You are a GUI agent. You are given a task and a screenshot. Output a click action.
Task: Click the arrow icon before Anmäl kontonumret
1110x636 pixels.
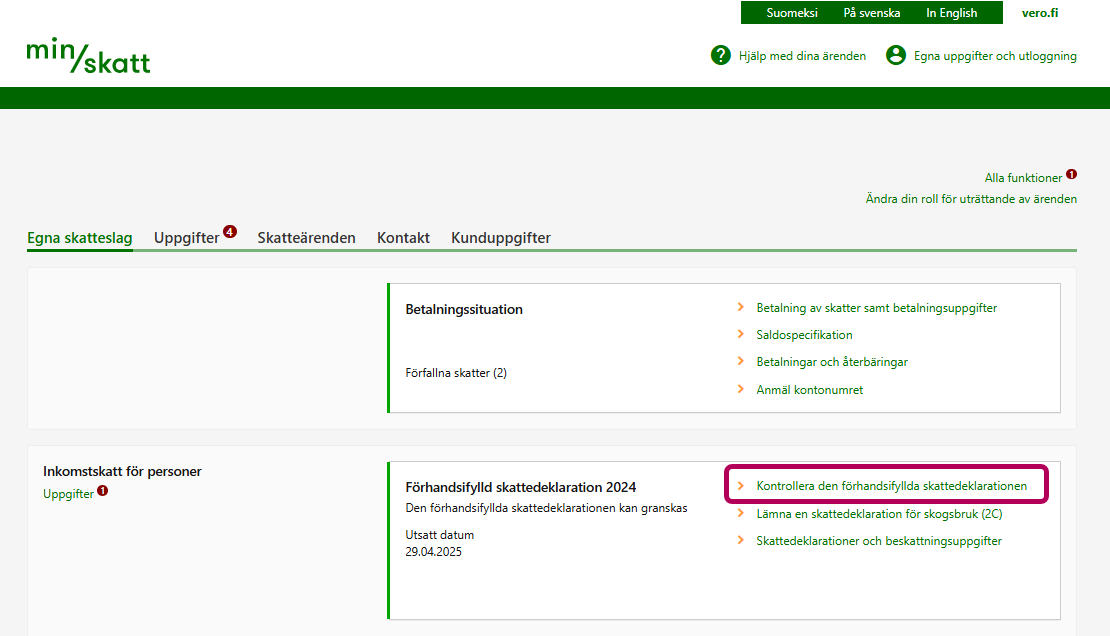click(740, 390)
